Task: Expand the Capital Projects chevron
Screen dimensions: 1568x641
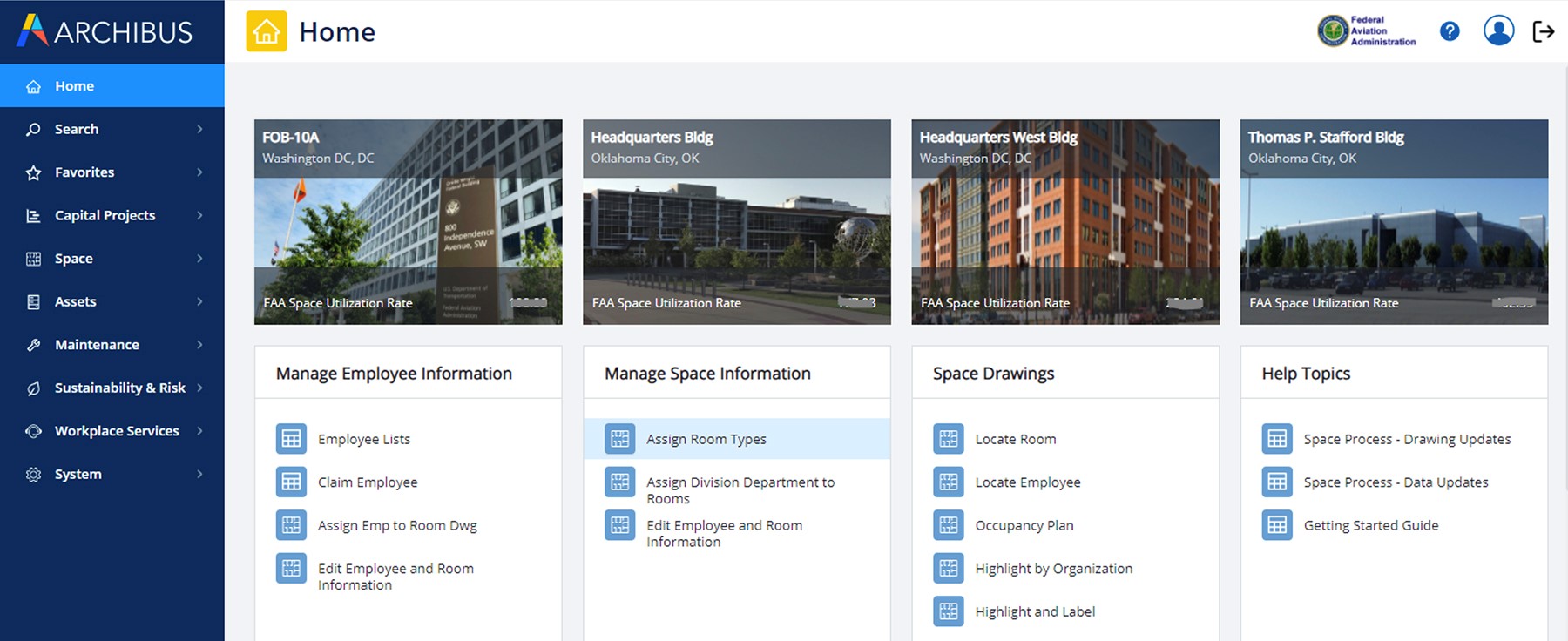Action: pos(199,215)
